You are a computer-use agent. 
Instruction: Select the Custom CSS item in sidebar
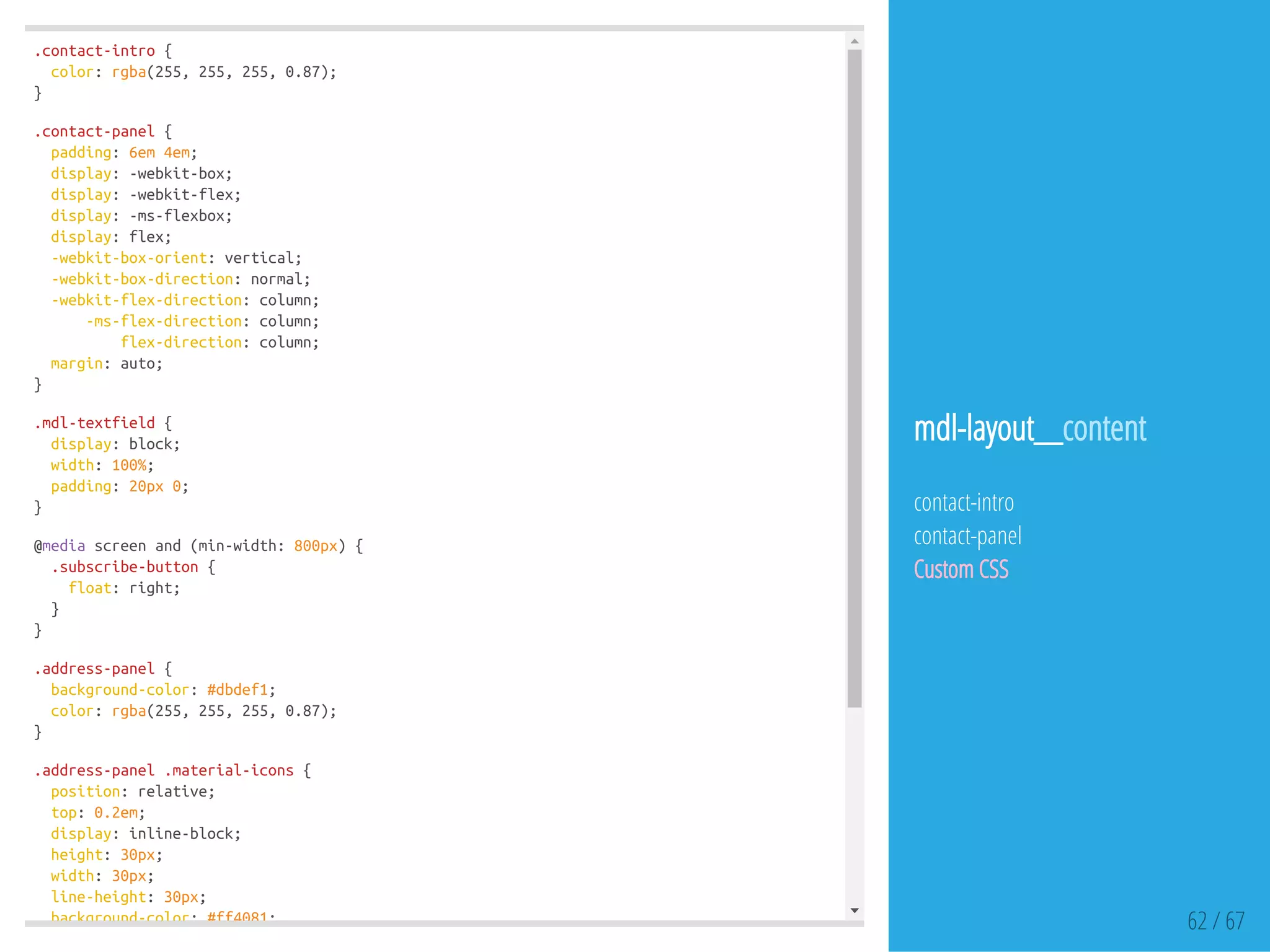coord(961,570)
